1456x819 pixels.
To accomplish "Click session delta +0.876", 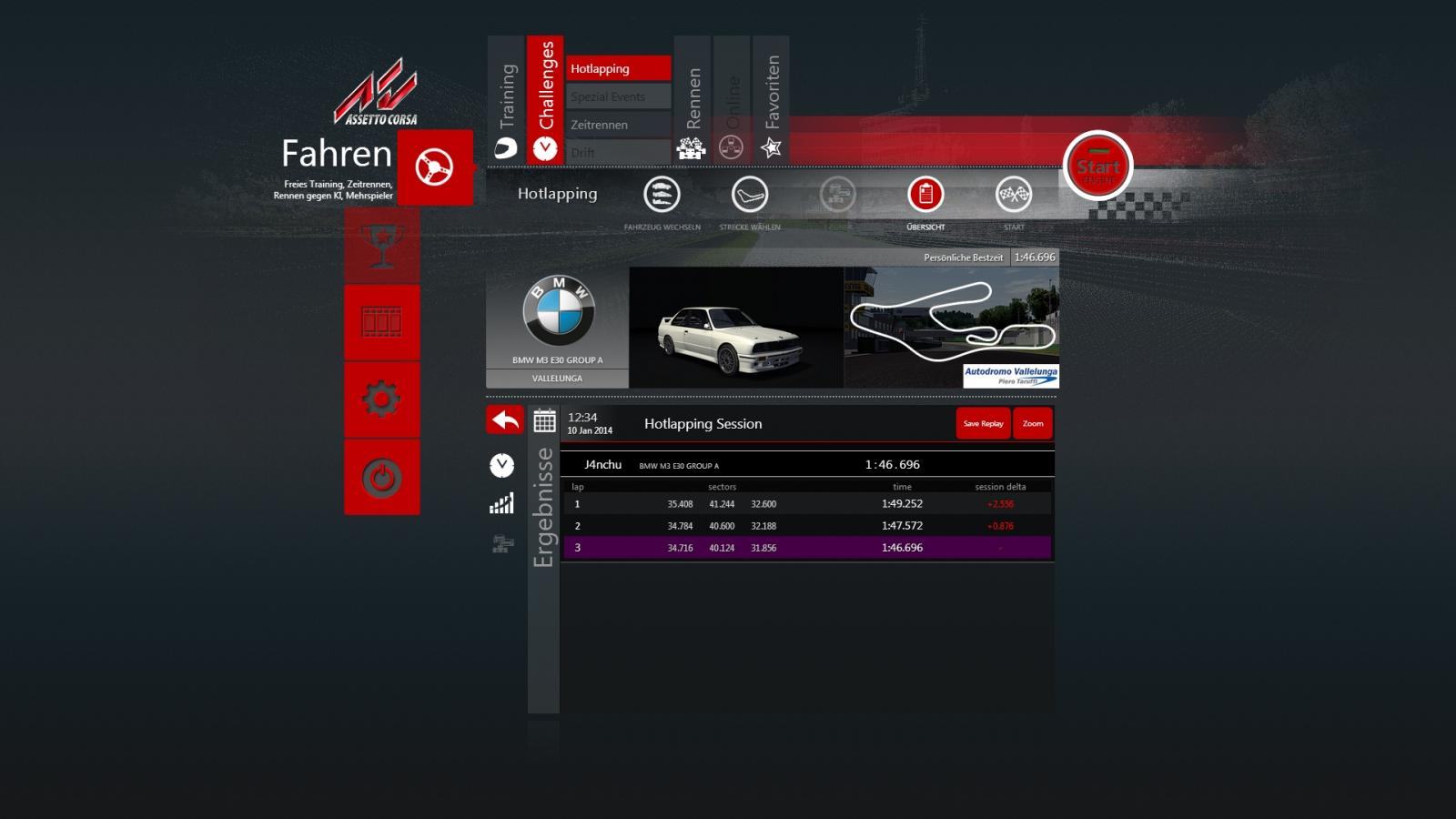I will pyautogui.click(x=1000, y=526).
